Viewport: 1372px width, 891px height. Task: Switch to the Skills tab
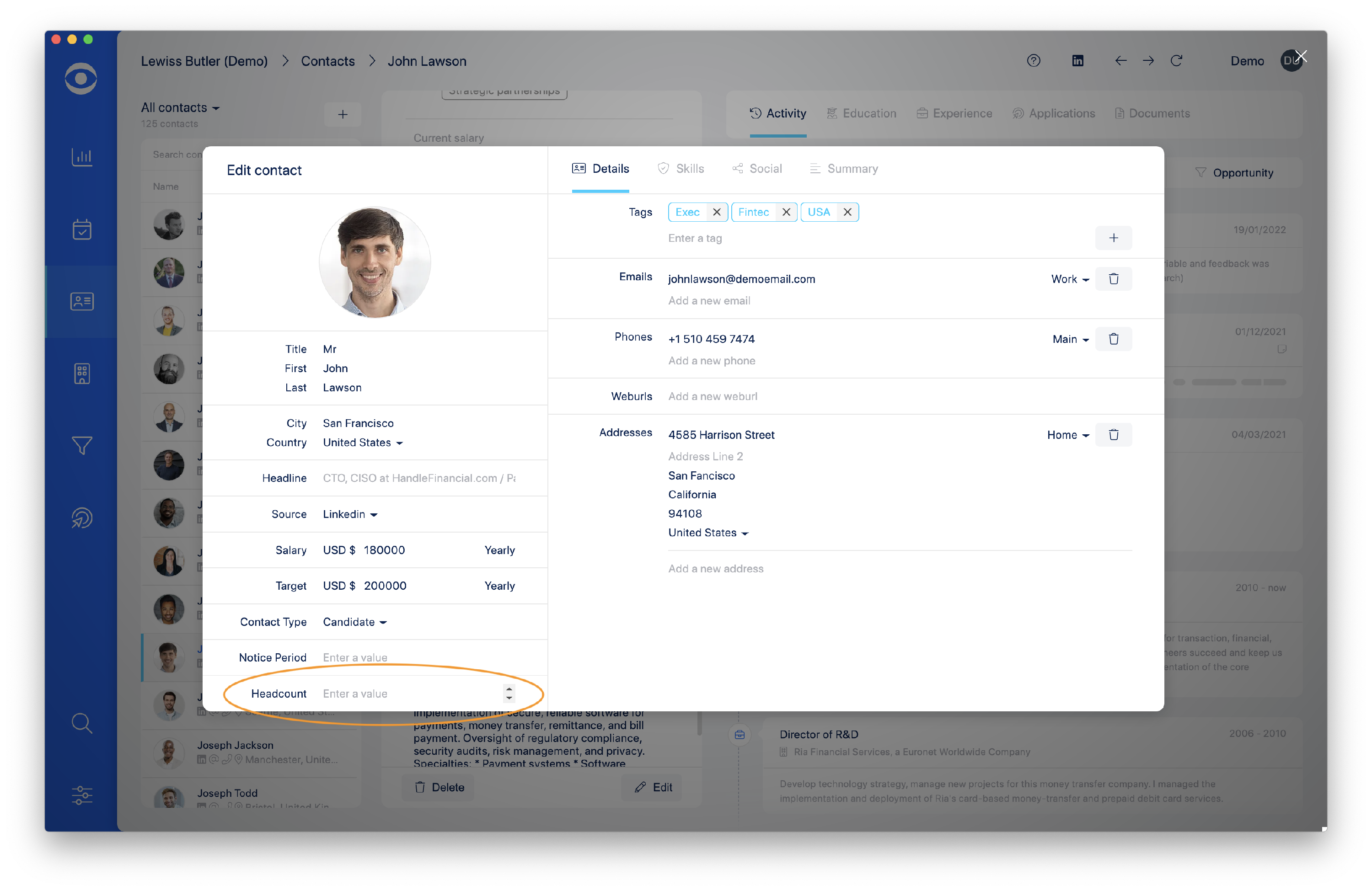pos(681,169)
